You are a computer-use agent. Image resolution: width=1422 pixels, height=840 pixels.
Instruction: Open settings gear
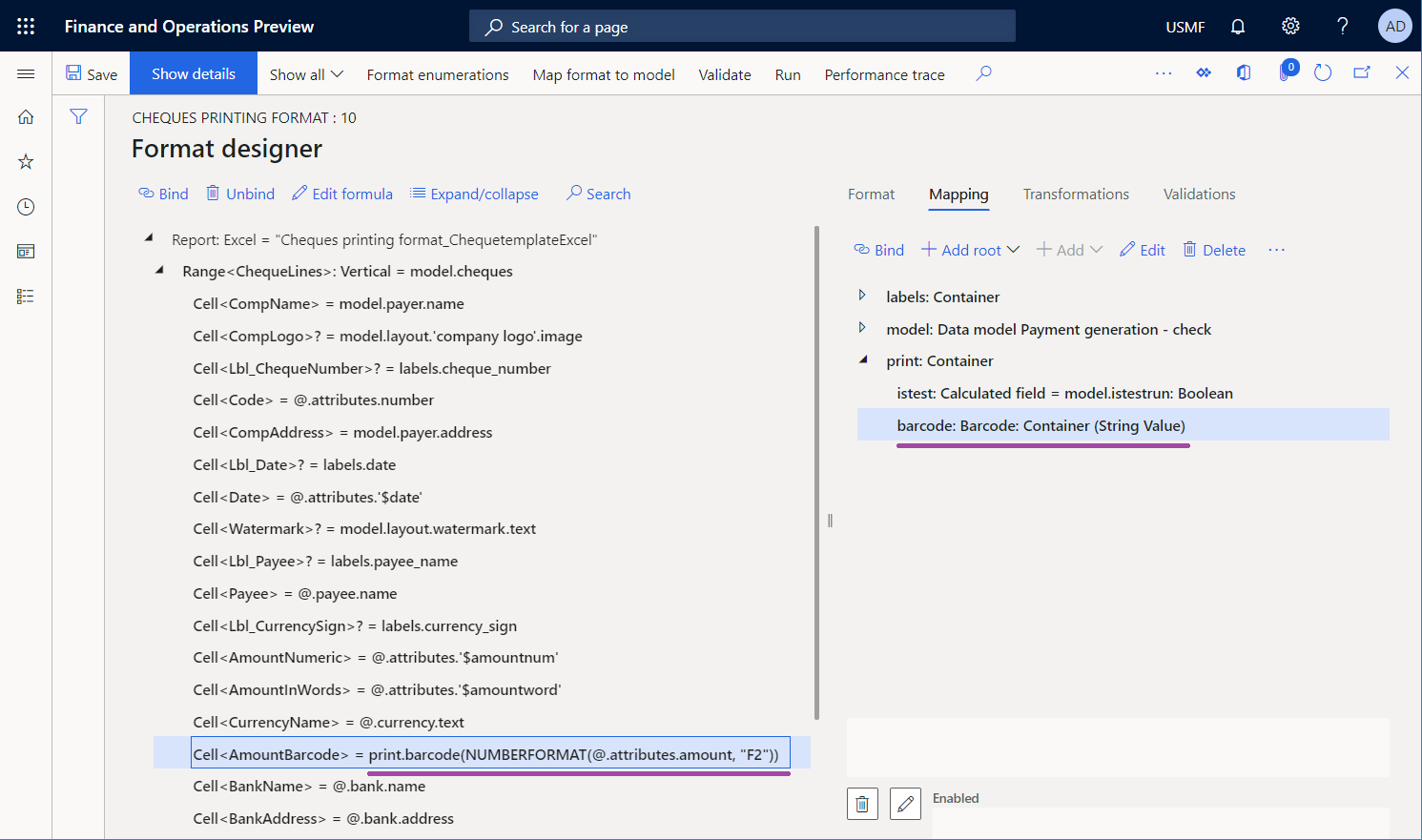pos(1290,27)
